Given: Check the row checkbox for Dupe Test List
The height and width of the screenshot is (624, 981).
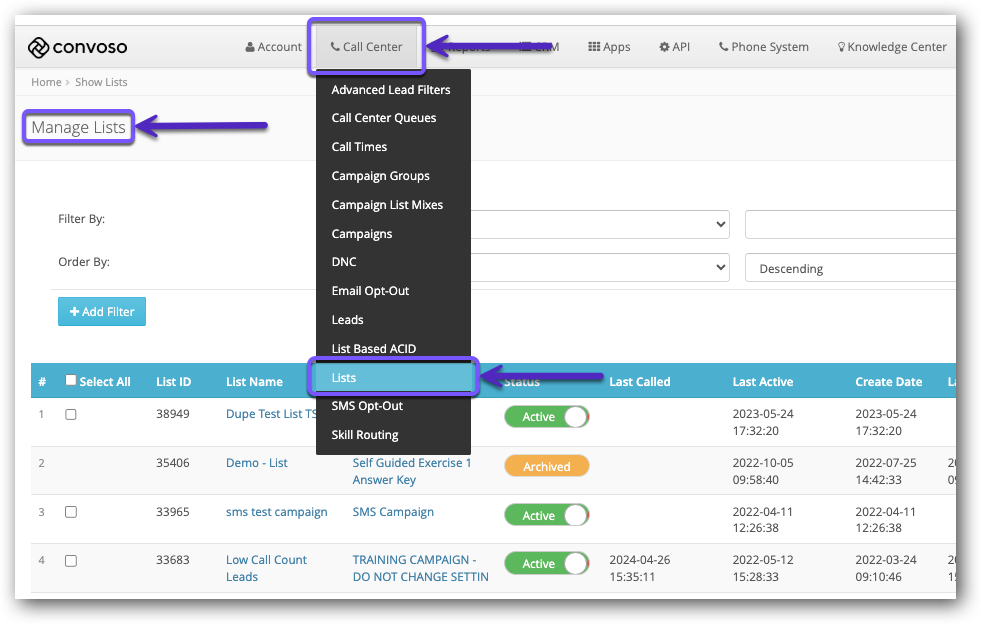Looking at the screenshot, I should coord(70,416).
